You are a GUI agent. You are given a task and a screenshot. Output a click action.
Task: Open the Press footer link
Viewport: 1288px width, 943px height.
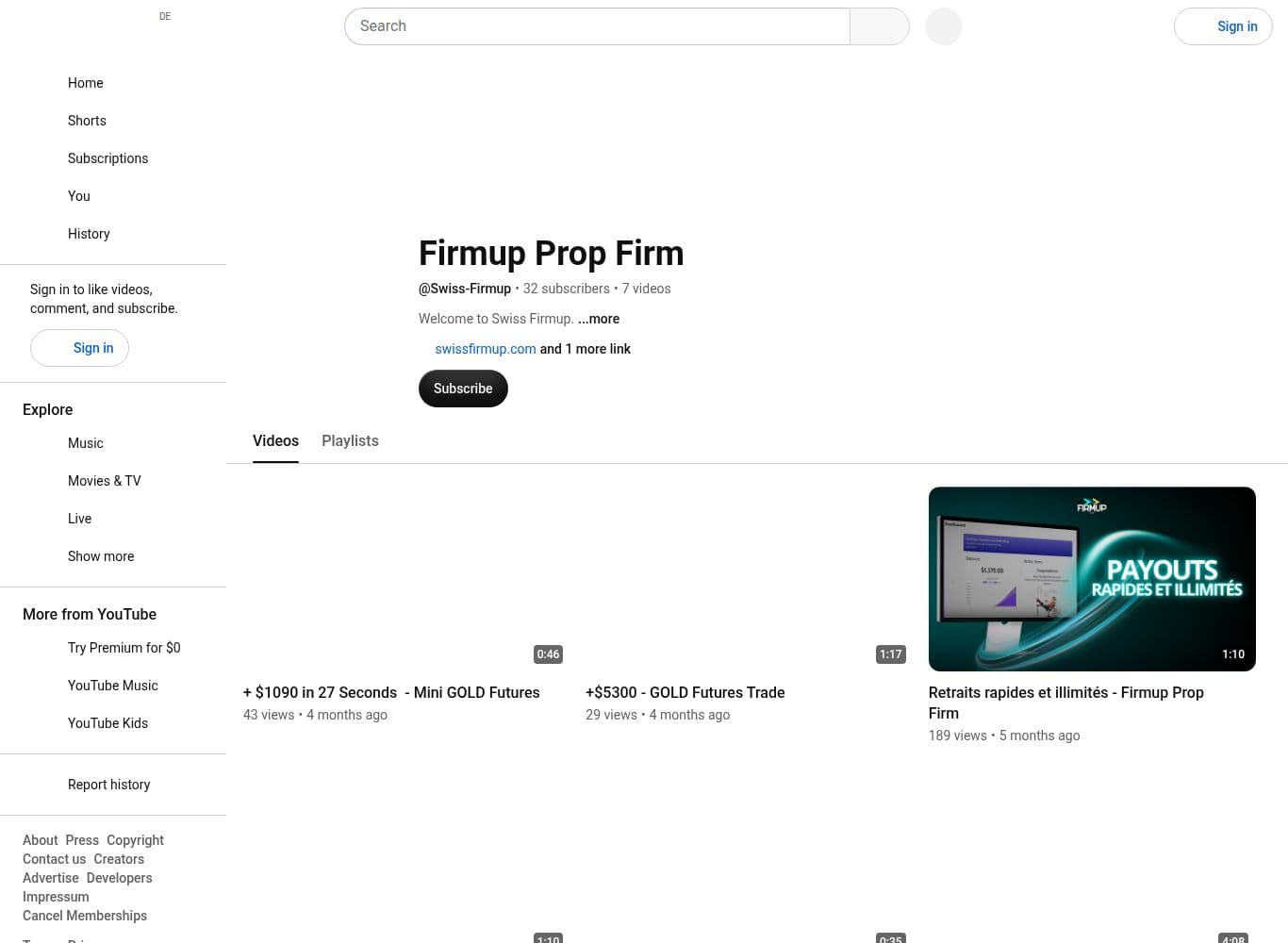coord(82,840)
